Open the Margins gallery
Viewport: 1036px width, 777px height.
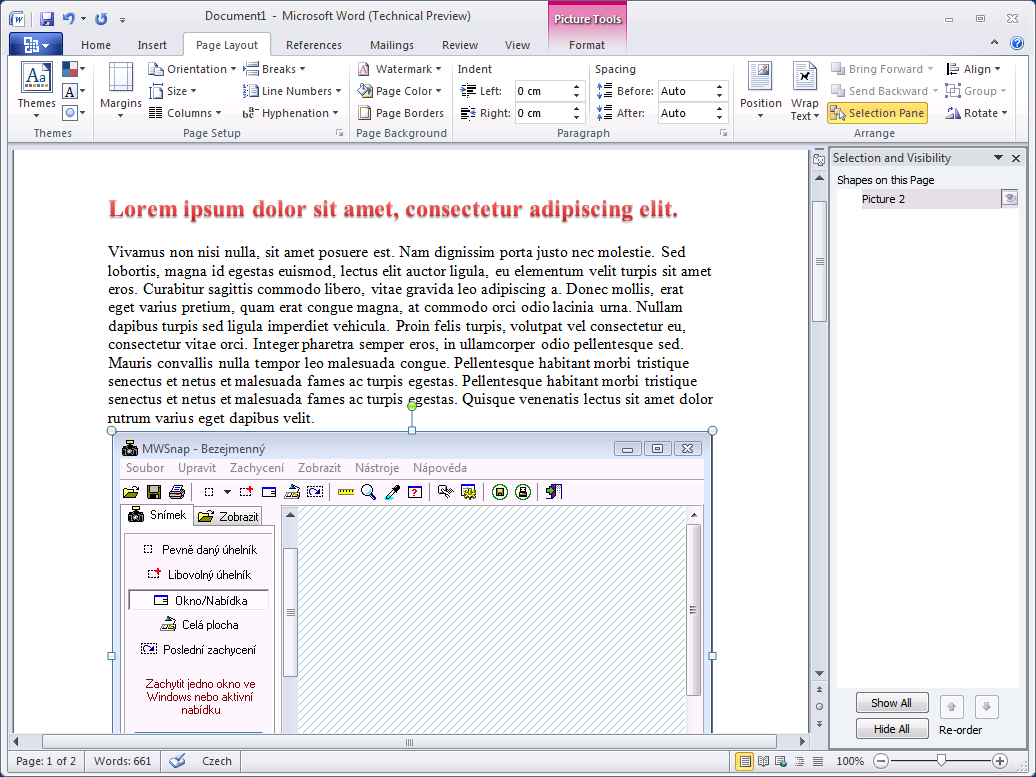pyautogui.click(x=120, y=91)
